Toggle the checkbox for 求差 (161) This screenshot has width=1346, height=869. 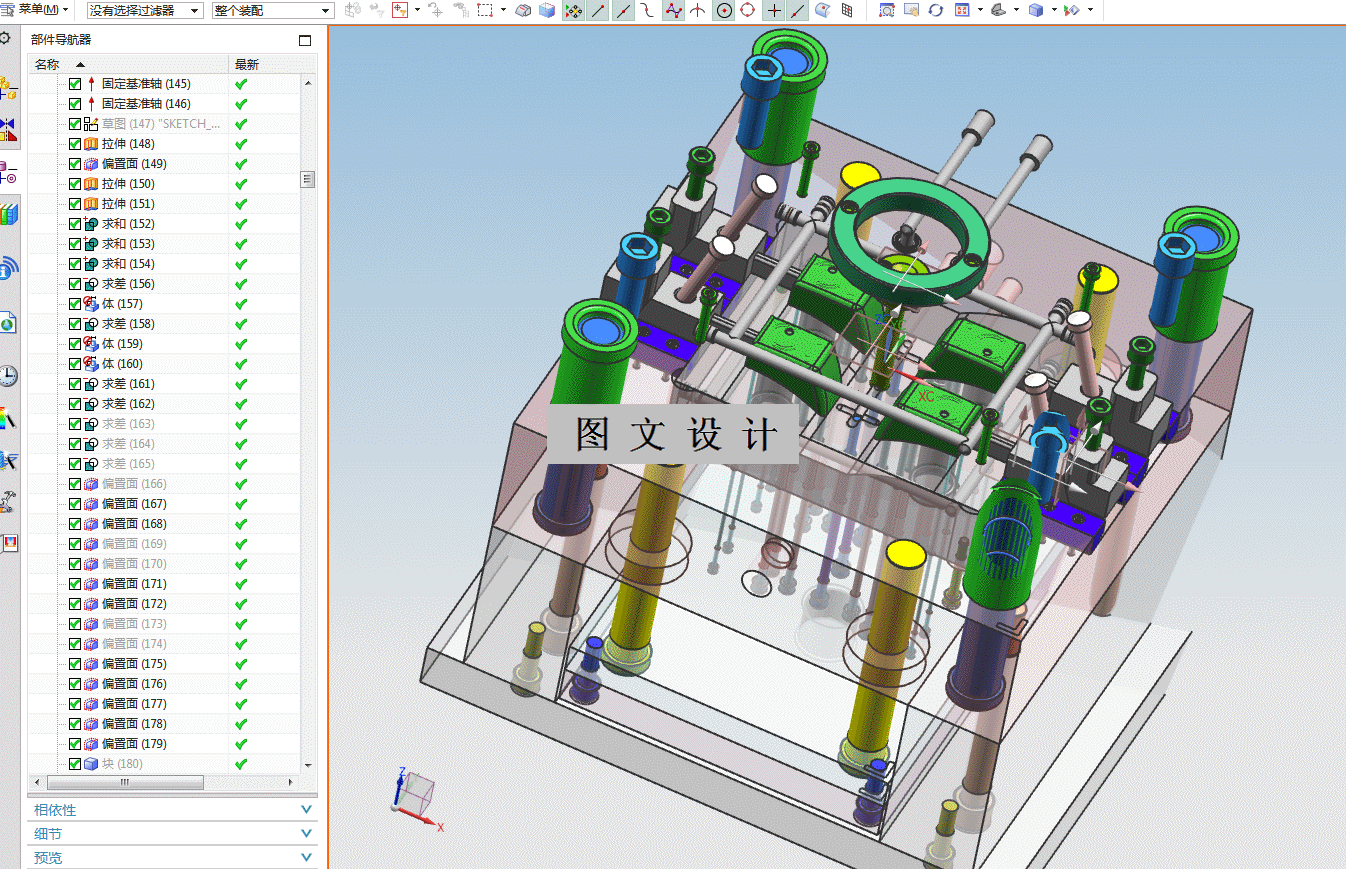pyautogui.click(x=75, y=384)
